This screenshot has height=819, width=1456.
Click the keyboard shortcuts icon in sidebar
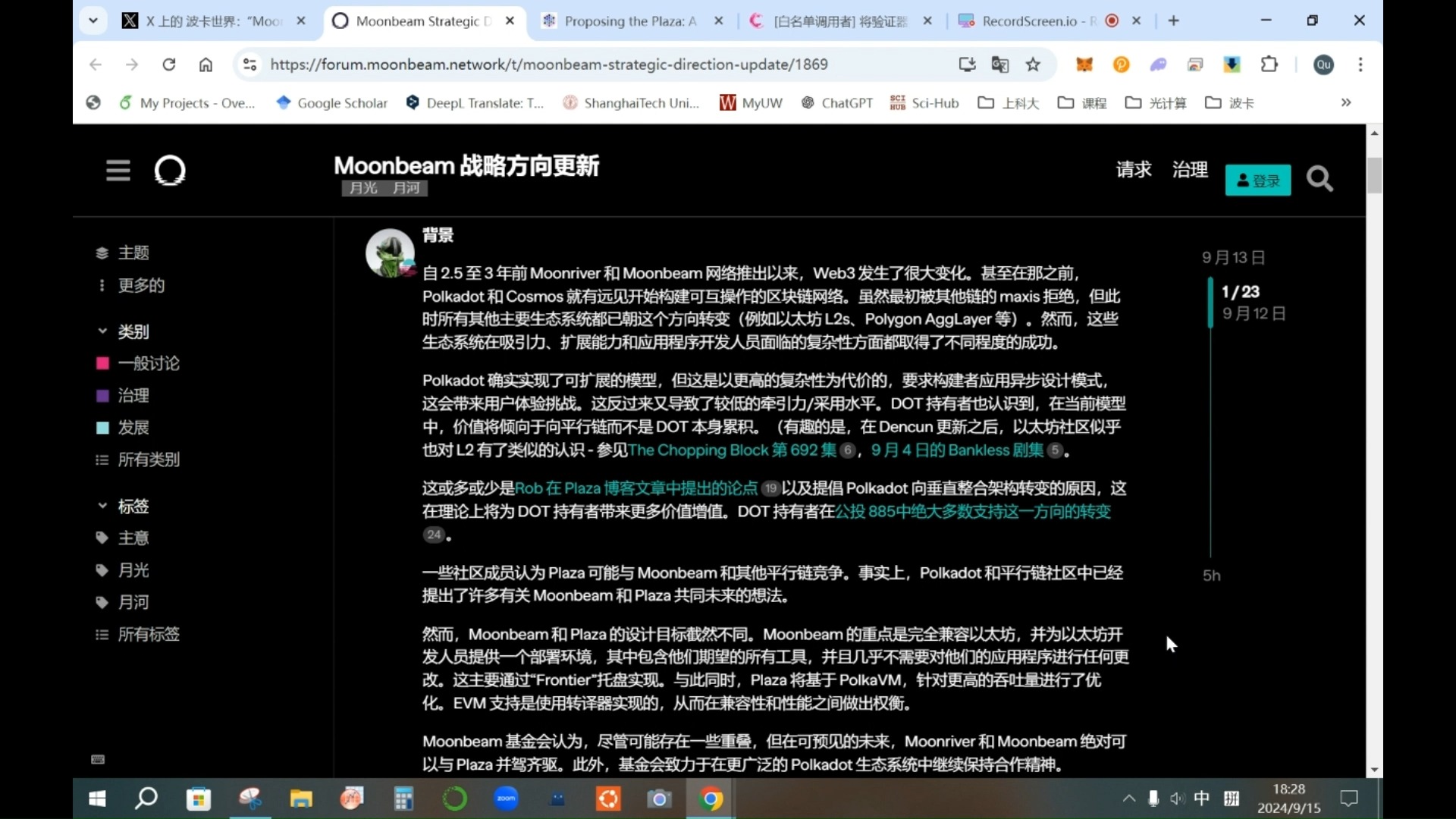[x=98, y=759]
